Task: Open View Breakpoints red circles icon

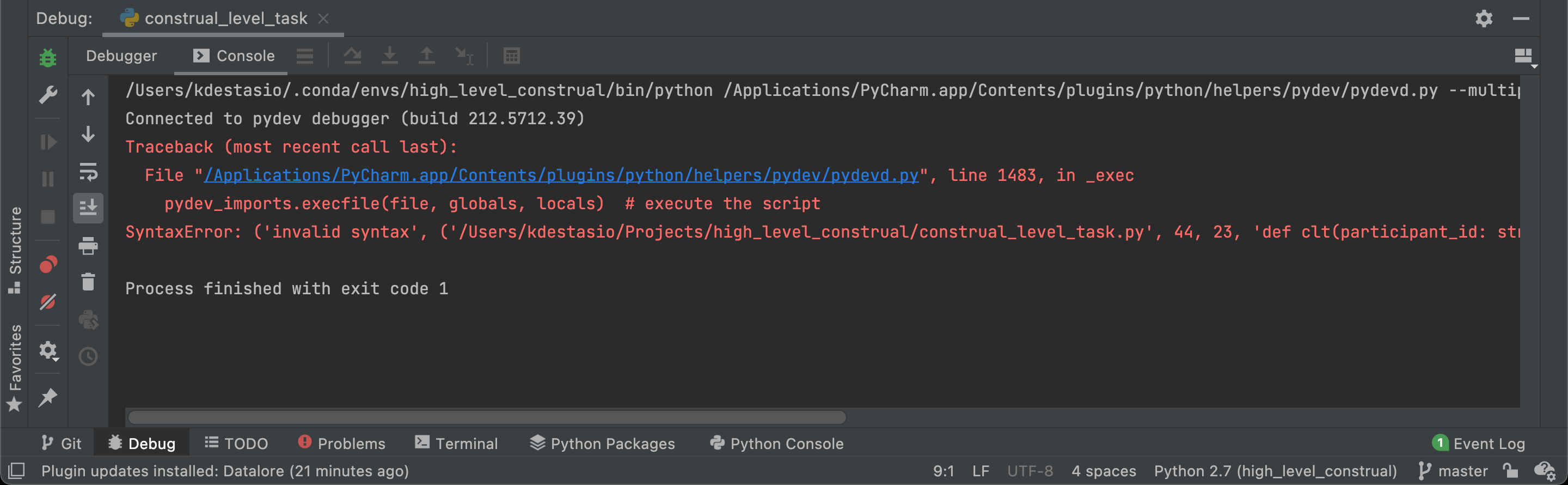Action: coord(47,264)
